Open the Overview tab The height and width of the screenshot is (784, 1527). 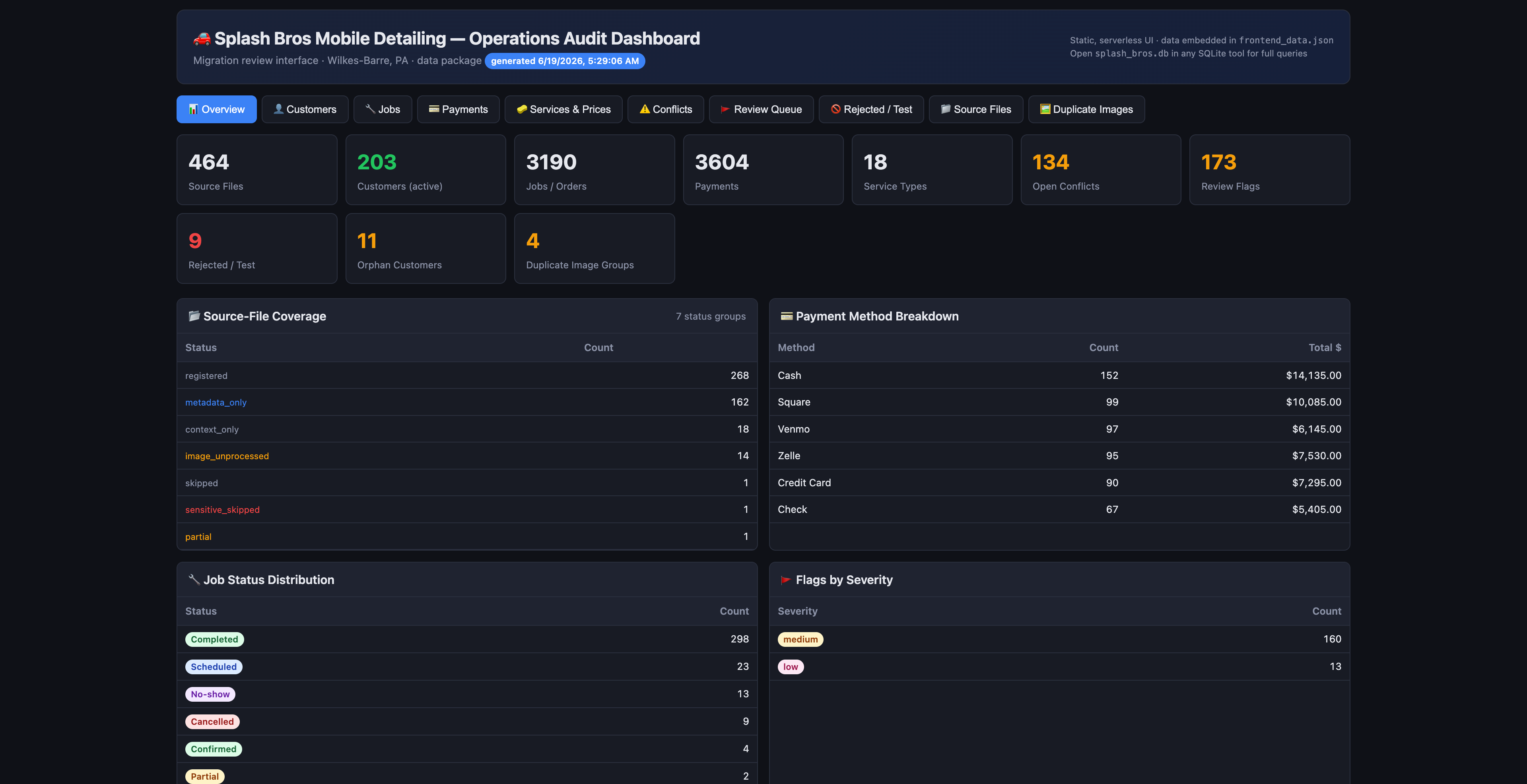coord(216,109)
